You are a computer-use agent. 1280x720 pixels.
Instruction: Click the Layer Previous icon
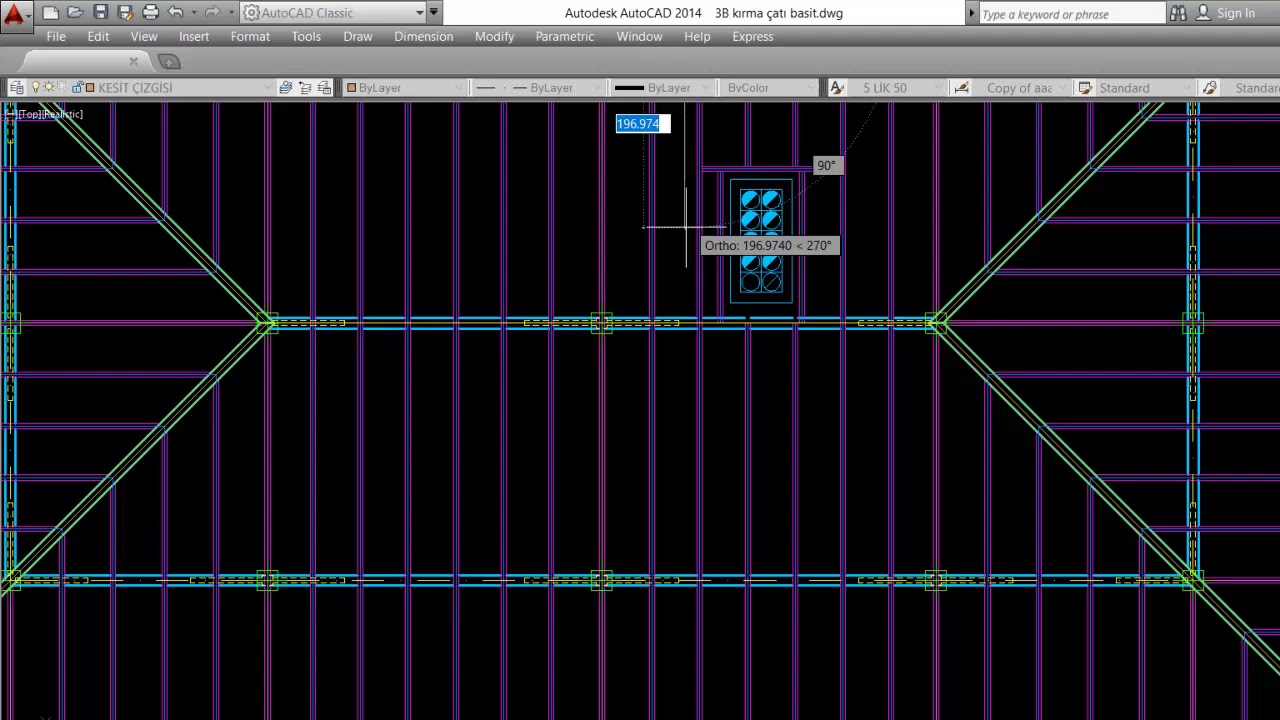click(305, 88)
